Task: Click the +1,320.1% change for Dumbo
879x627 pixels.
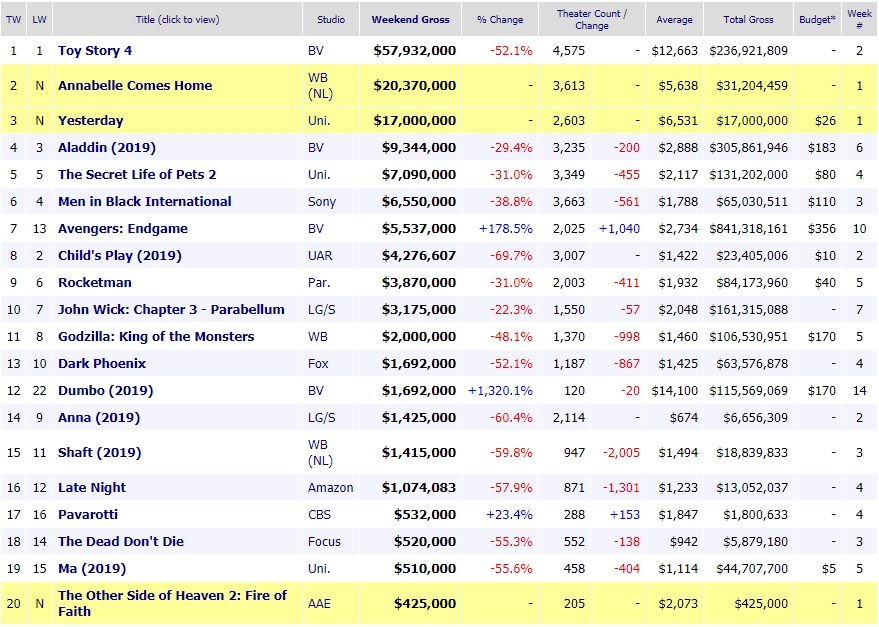Action: coord(500,390)
